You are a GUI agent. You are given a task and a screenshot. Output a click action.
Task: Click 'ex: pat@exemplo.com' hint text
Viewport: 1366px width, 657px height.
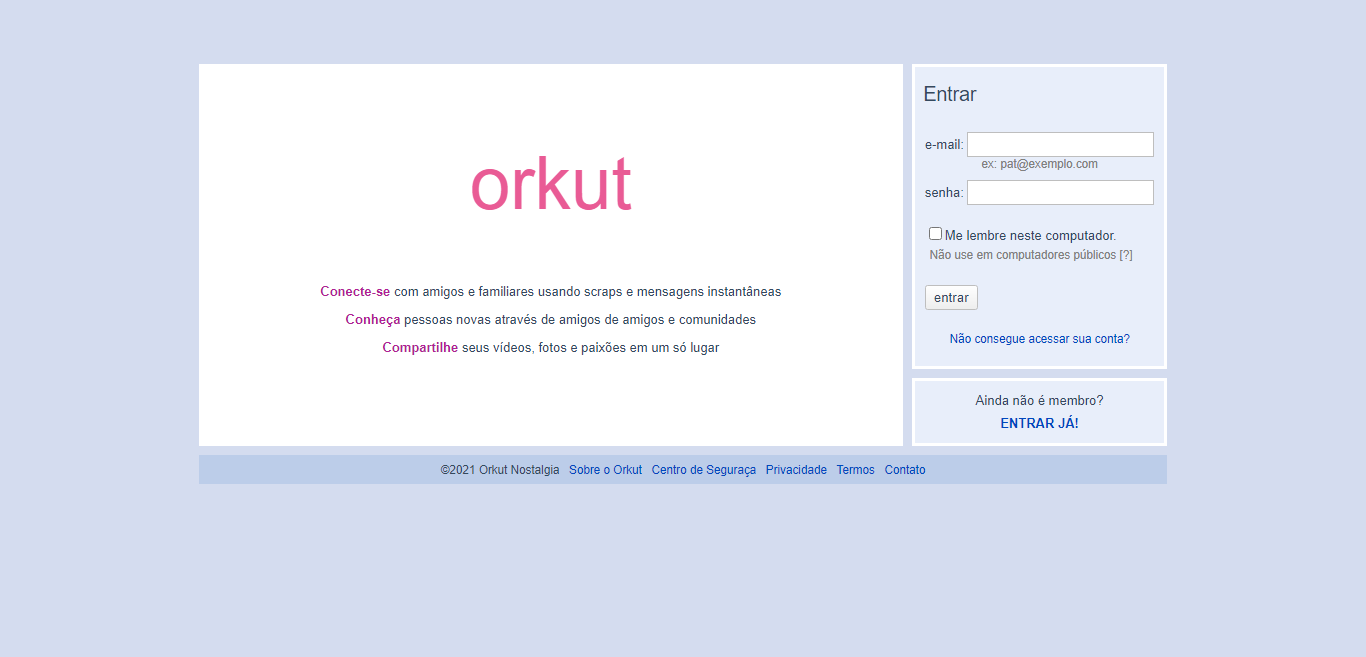[x=1039, y=164]
